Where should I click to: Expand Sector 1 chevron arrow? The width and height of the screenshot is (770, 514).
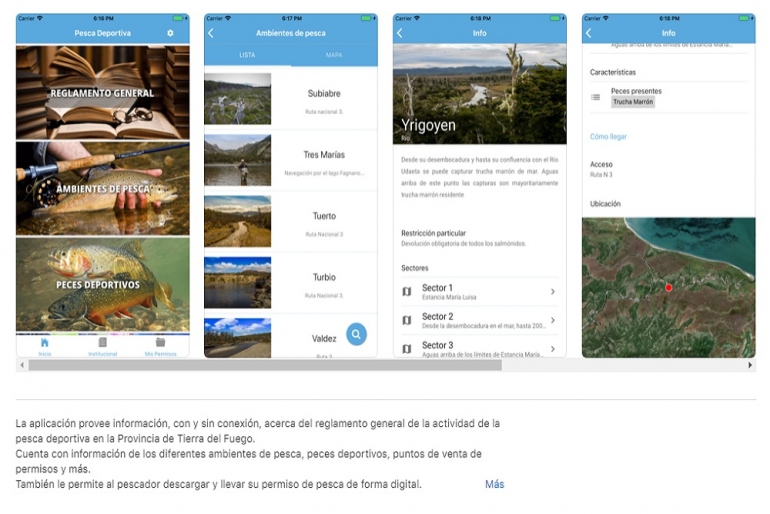pos(552,292)
